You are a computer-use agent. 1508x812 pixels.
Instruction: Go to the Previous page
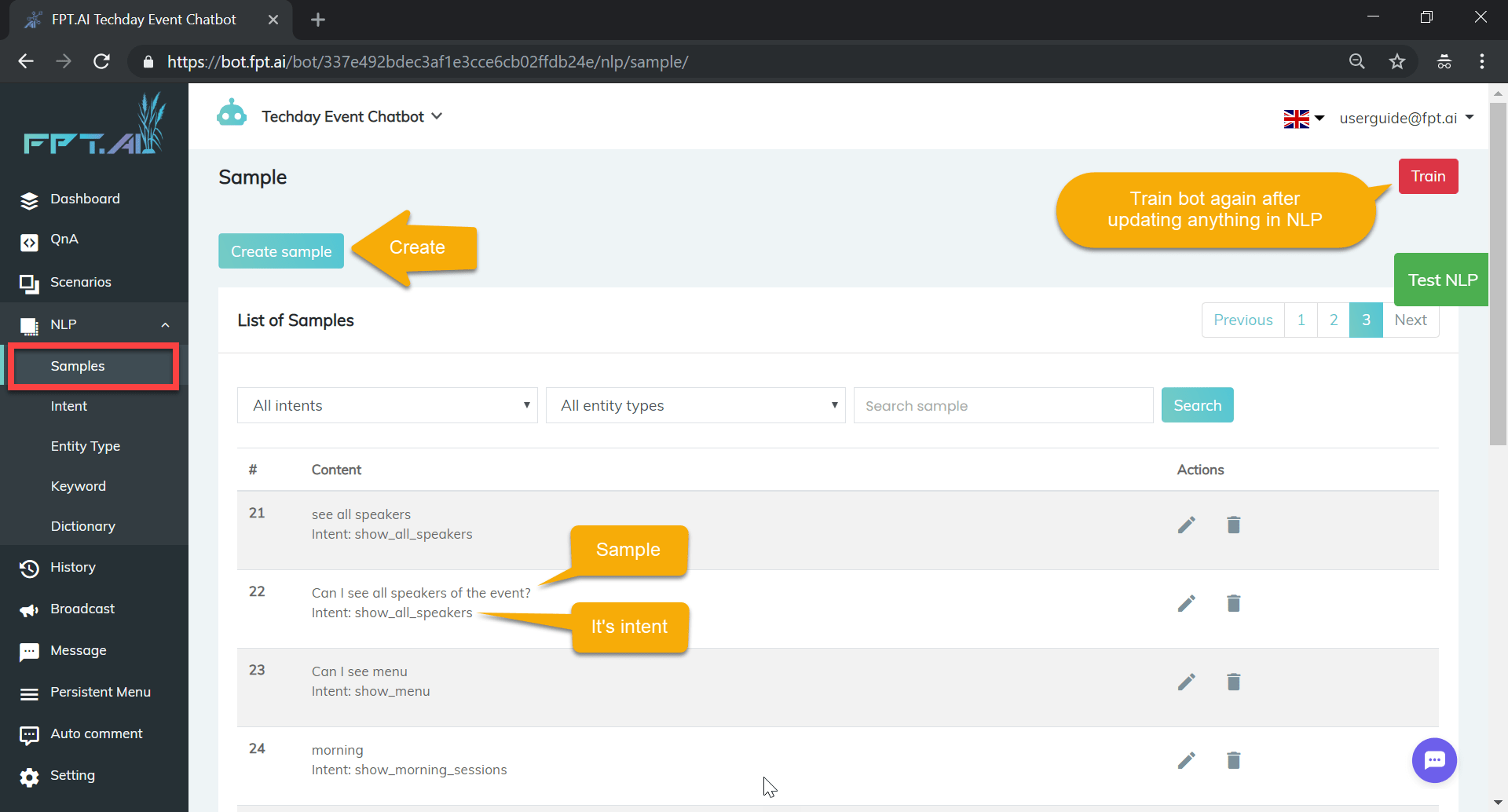(1243, 320)
